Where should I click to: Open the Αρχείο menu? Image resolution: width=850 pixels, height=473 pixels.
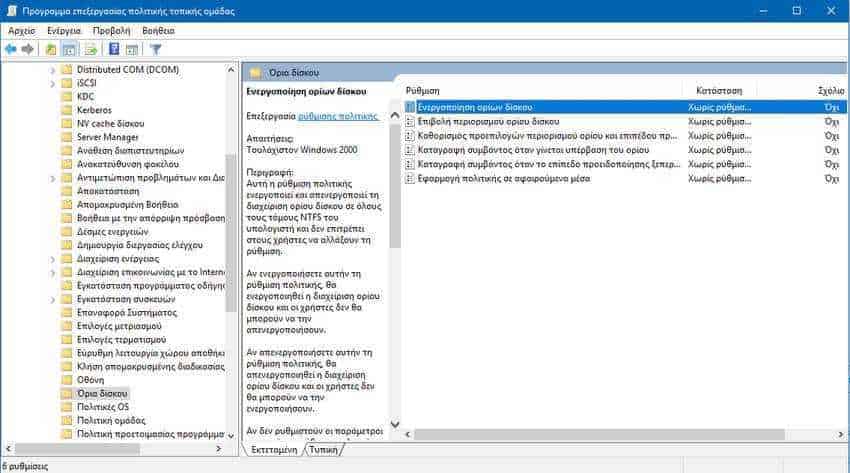click(22, 31)
